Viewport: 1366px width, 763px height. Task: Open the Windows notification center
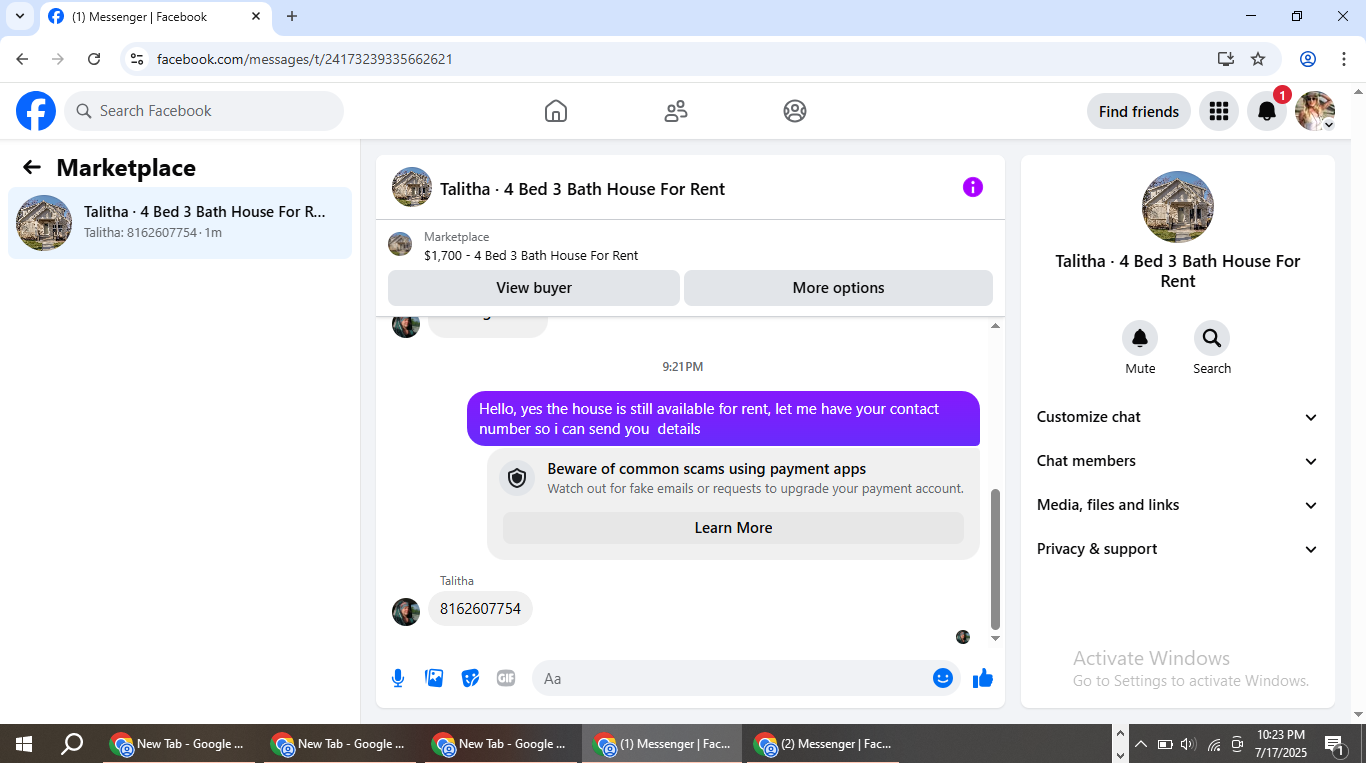pyautogui.click(x=1335, y=744)
